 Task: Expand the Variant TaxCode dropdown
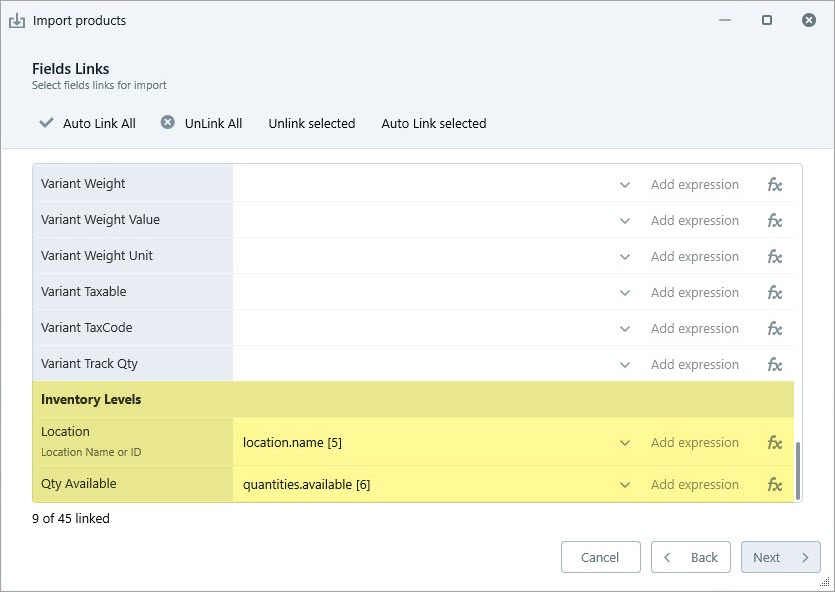[x=625, y=328]
